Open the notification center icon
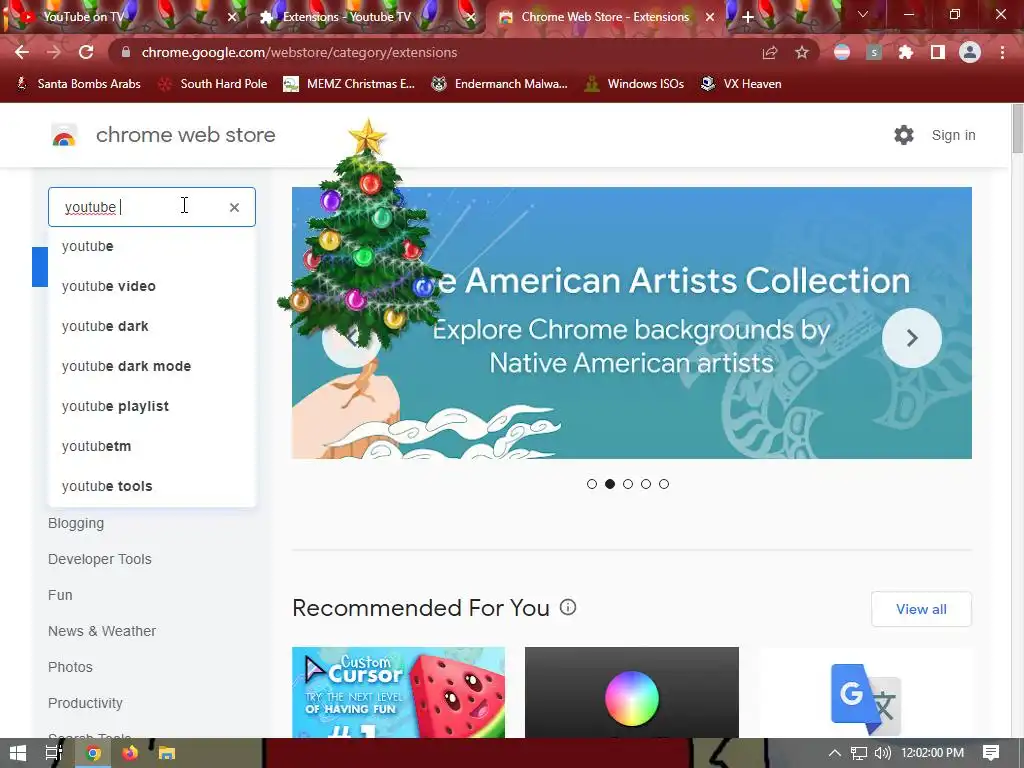This screenshot has height=768, width=1024. (x=991, y=753)
